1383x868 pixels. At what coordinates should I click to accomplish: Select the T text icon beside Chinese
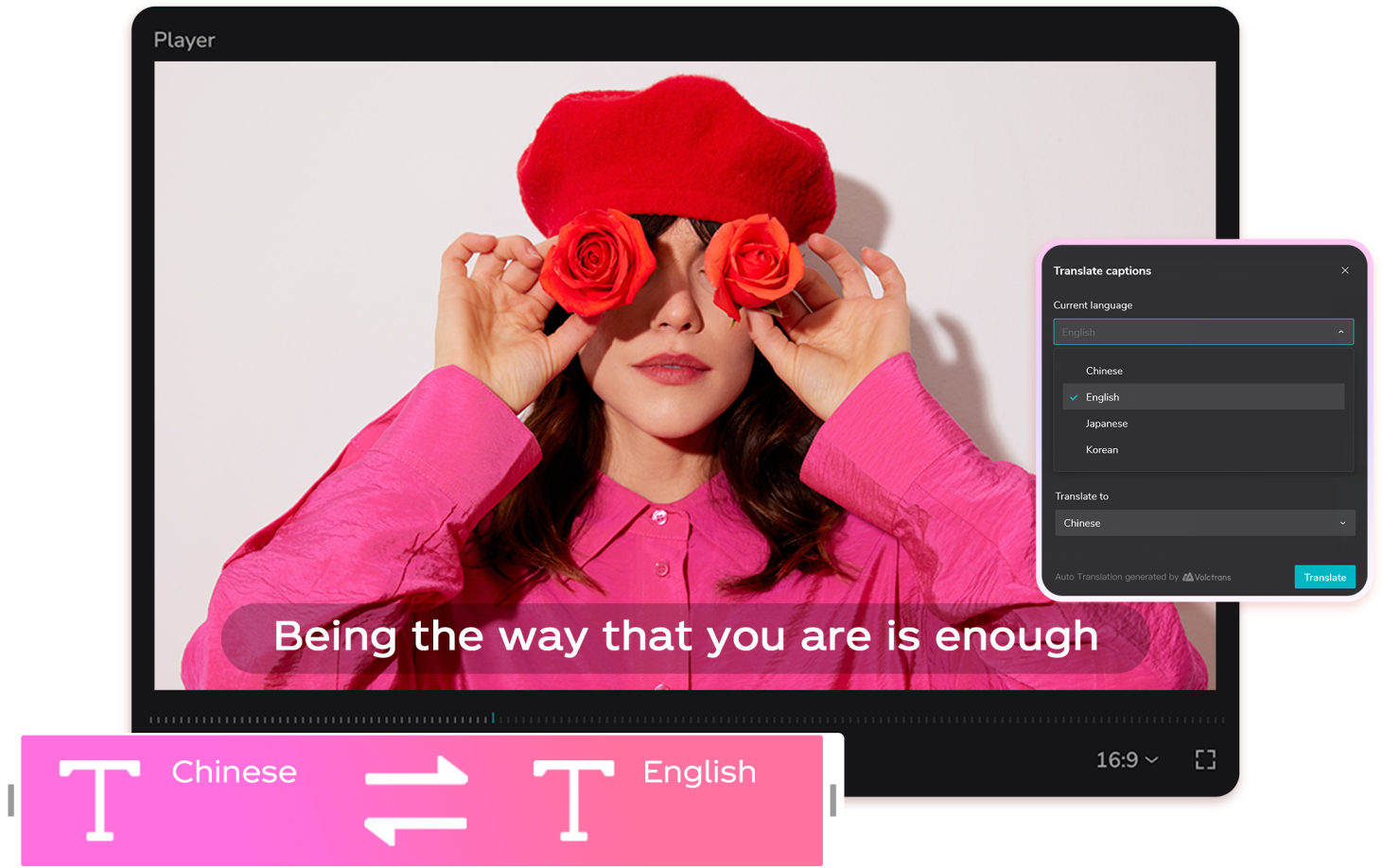coord(100,799)
